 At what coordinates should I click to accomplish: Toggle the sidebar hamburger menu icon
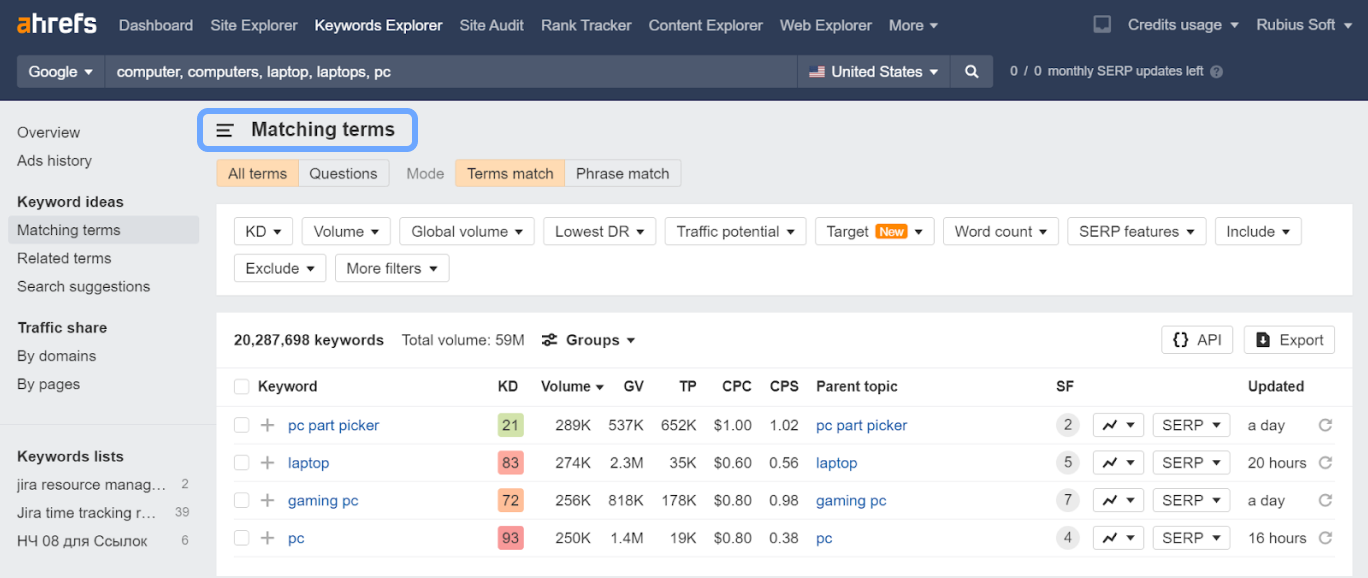225,130
